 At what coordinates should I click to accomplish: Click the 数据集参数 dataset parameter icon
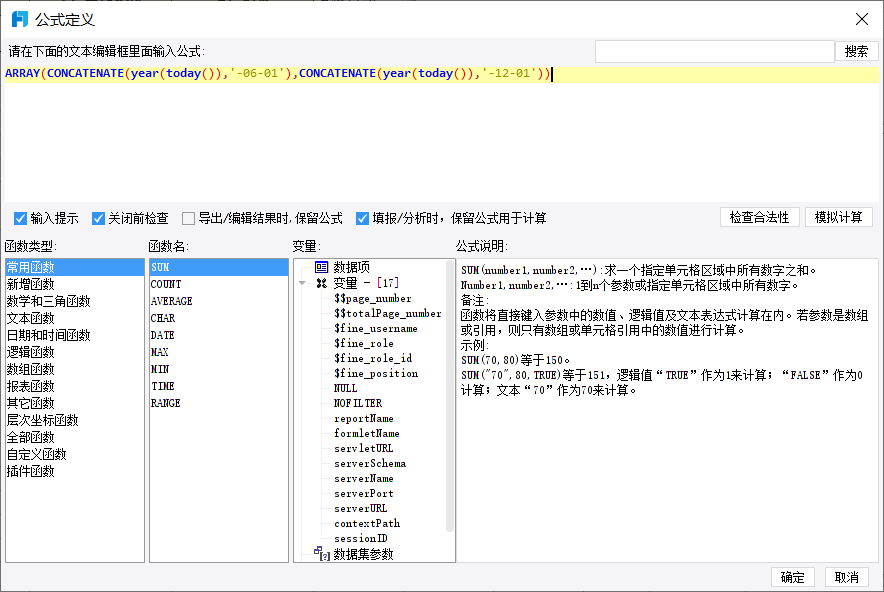click(x=321, y=554)
